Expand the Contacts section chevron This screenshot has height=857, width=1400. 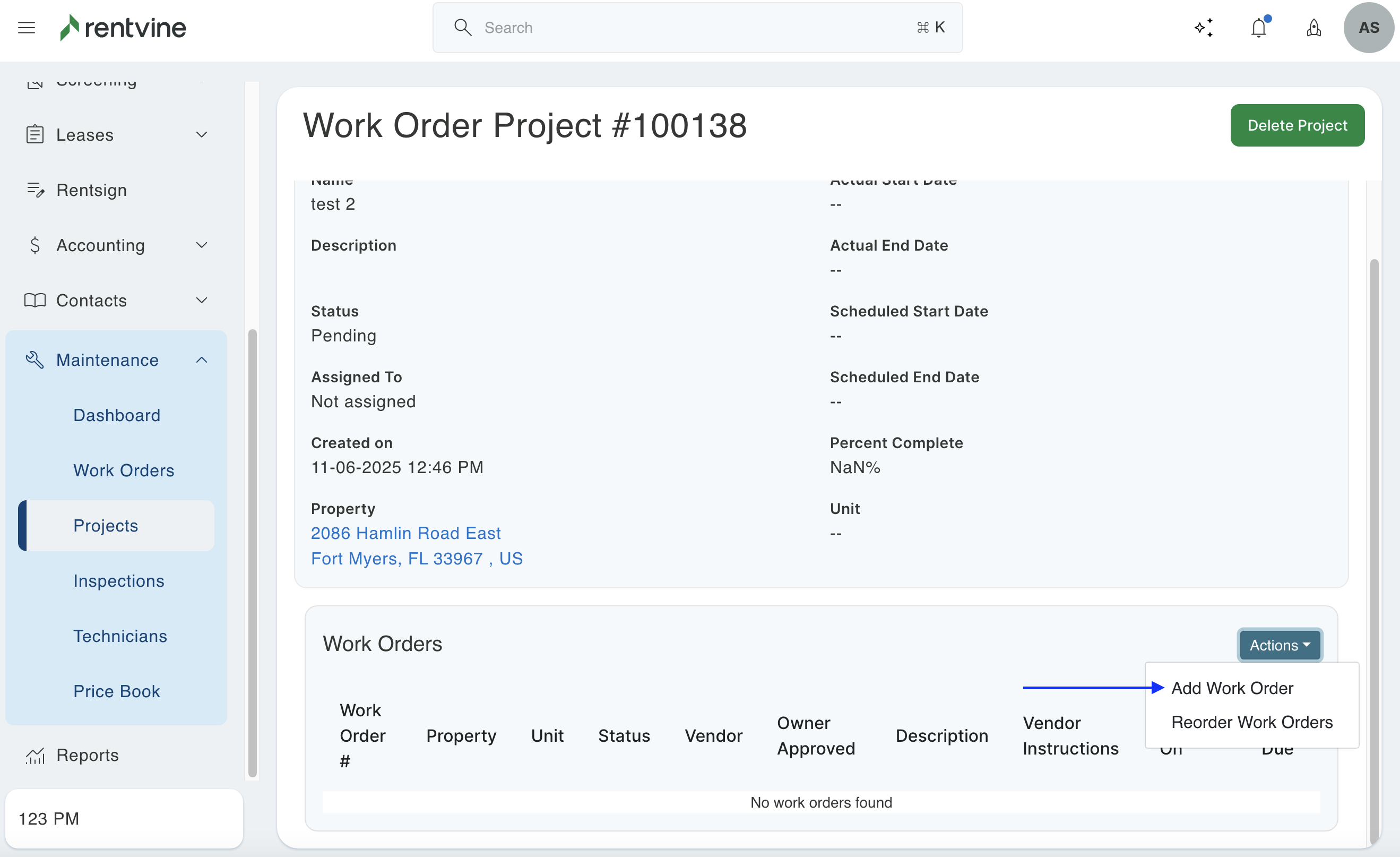click(202, 300)
